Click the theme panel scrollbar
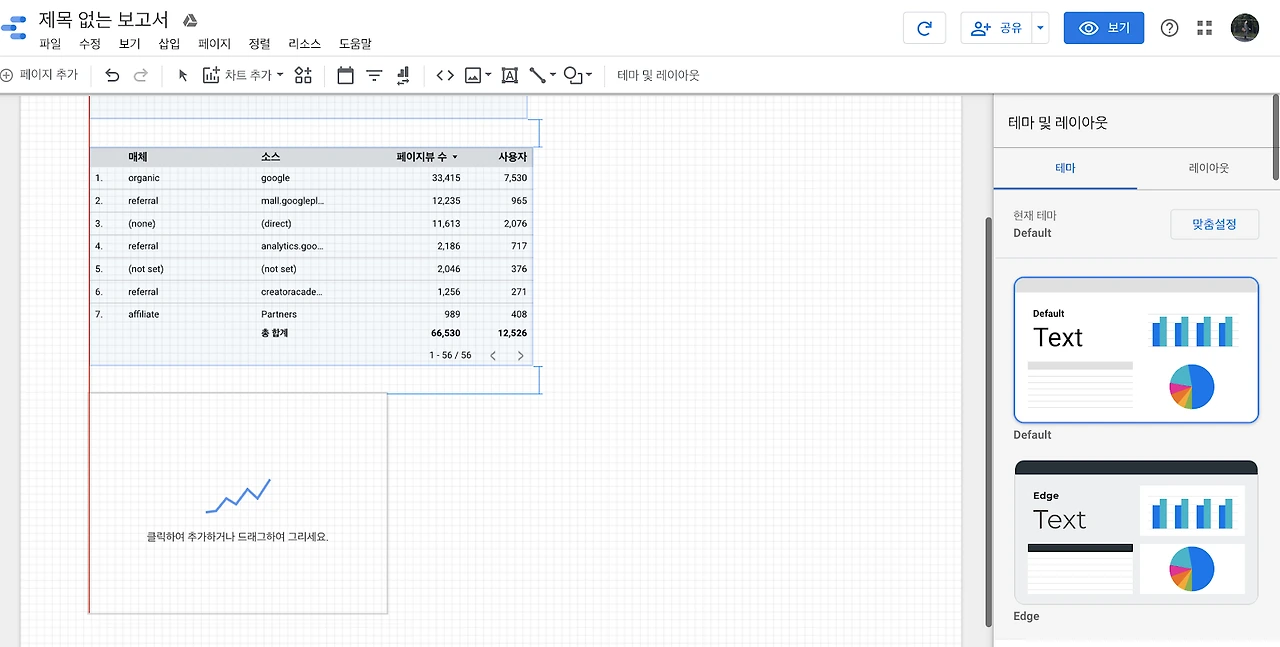The height and width of the screenshot is (647, 1280). coord(1276,136)
